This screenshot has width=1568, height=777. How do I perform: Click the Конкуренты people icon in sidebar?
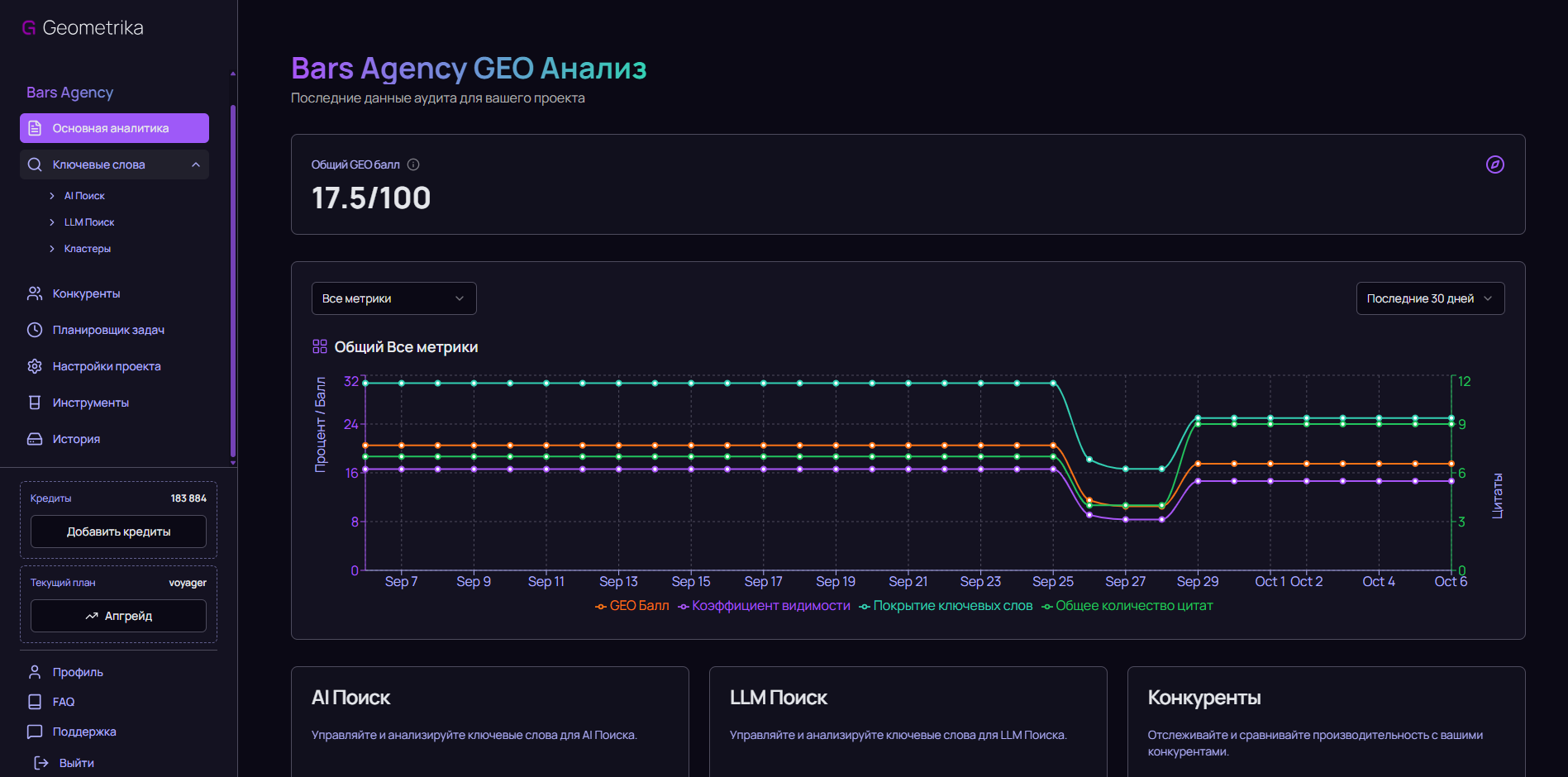pos(35,293)
